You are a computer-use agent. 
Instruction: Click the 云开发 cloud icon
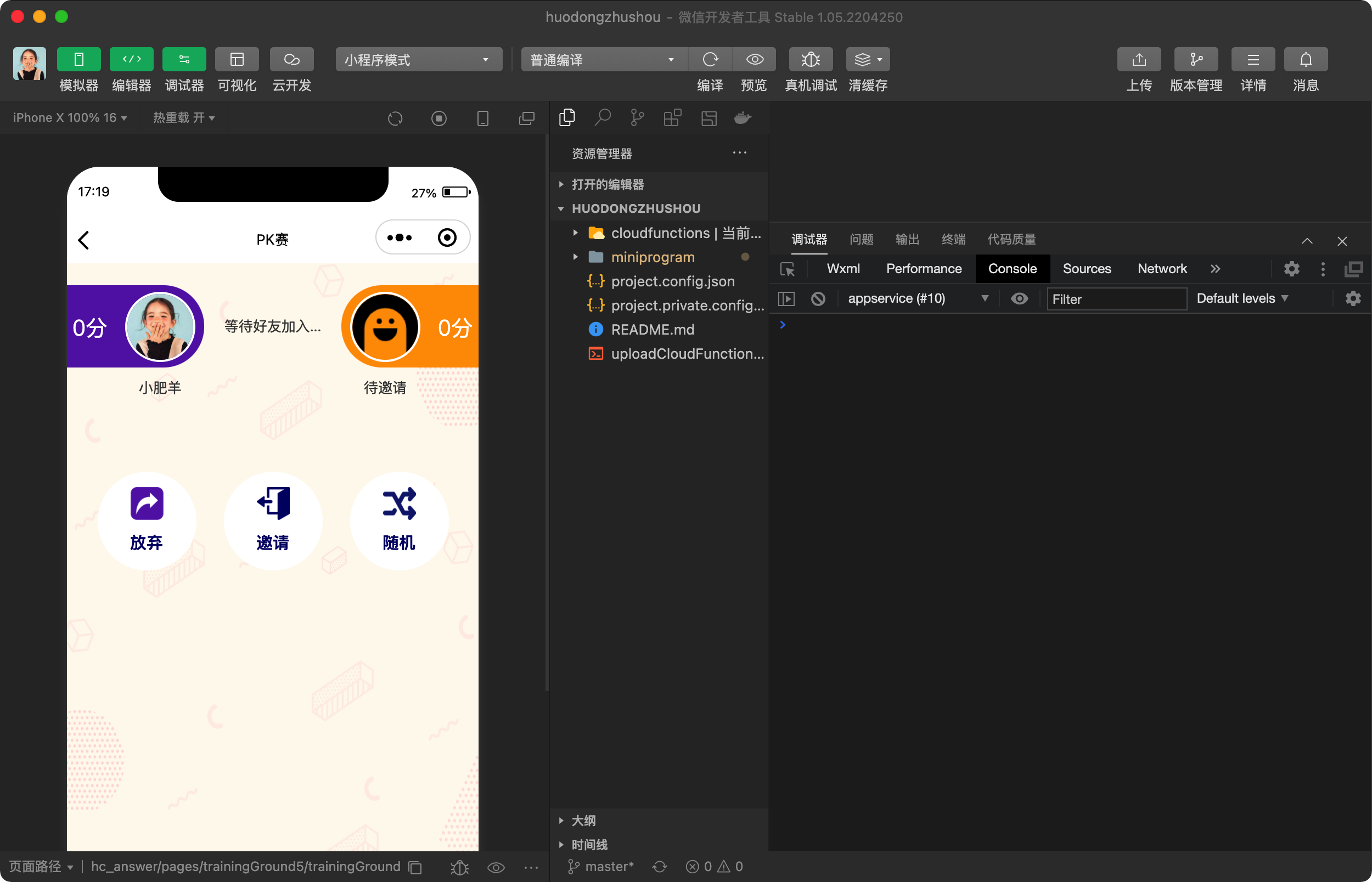tap(291, 60)
